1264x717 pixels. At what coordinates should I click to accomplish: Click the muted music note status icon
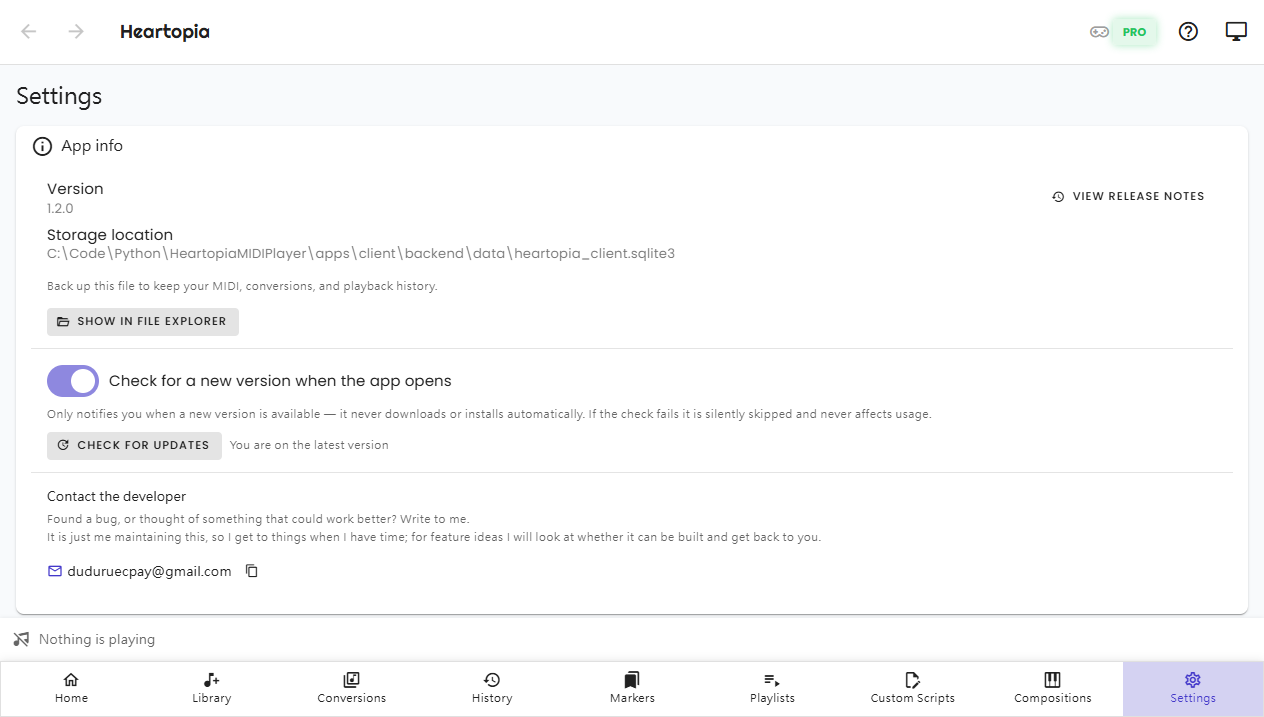pos(21,639)
